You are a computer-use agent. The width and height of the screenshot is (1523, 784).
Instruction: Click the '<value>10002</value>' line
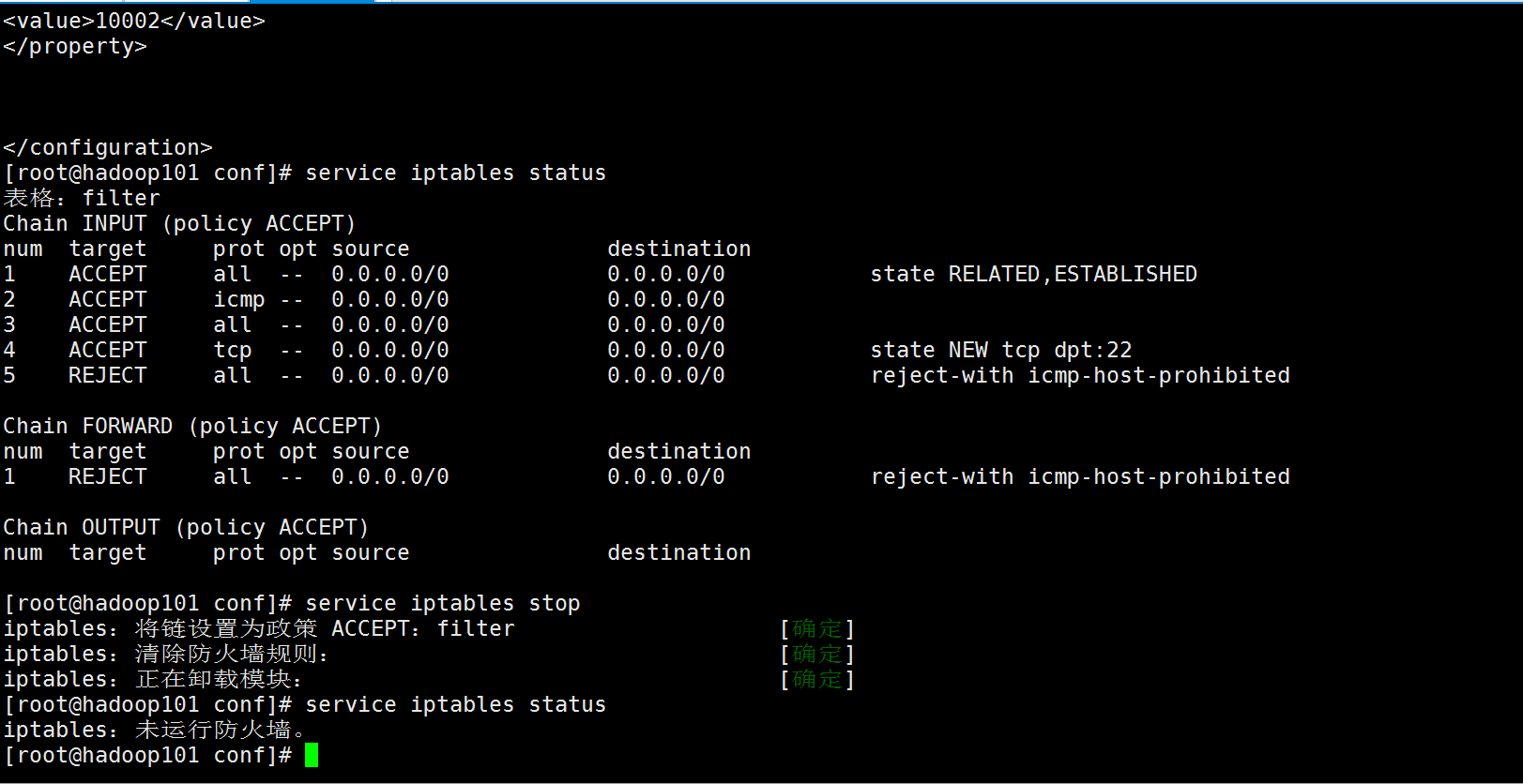coord(134,21)
